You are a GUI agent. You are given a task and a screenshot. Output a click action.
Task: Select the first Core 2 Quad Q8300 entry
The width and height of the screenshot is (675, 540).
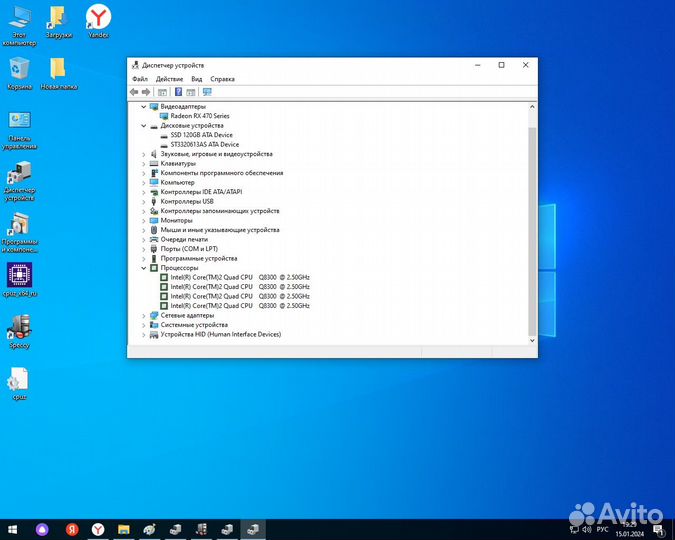[x=240, y=277]
